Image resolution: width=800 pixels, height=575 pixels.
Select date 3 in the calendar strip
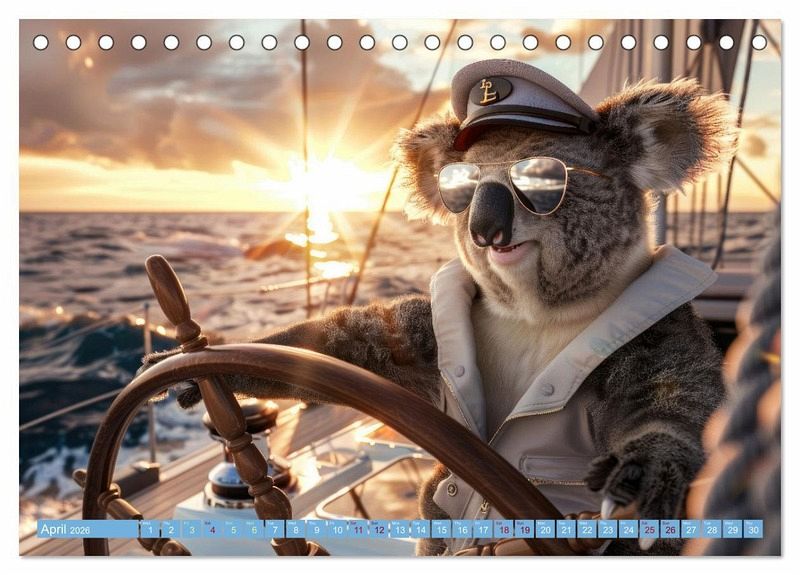[x=192, y=529]
